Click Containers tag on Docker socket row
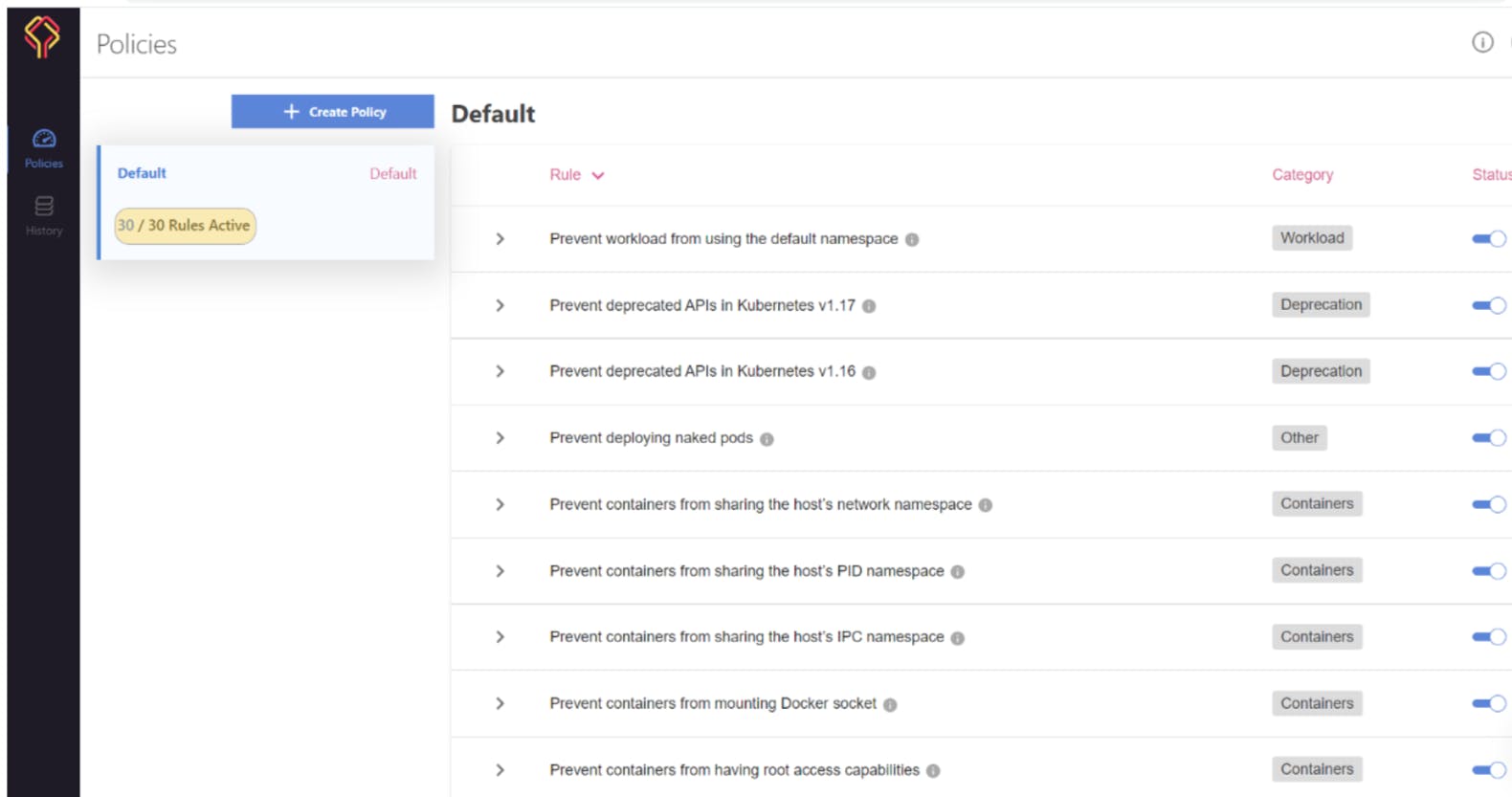This screenshot has width=1512, height=797. pos(1317,703)
